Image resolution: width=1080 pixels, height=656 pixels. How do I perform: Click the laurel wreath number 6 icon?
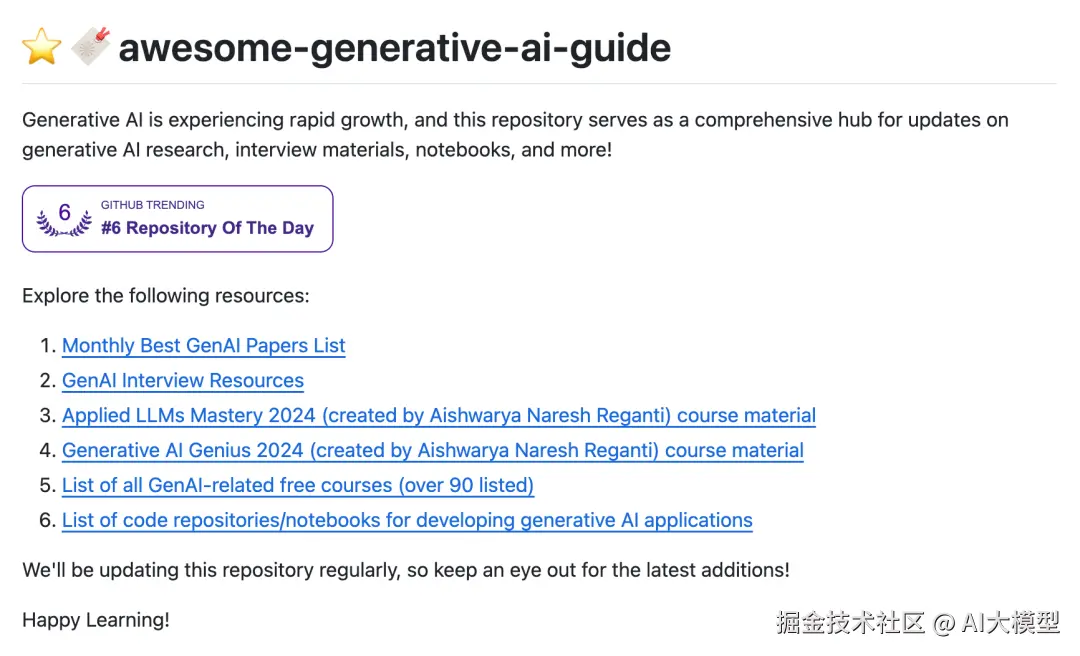tap(64, 218)
